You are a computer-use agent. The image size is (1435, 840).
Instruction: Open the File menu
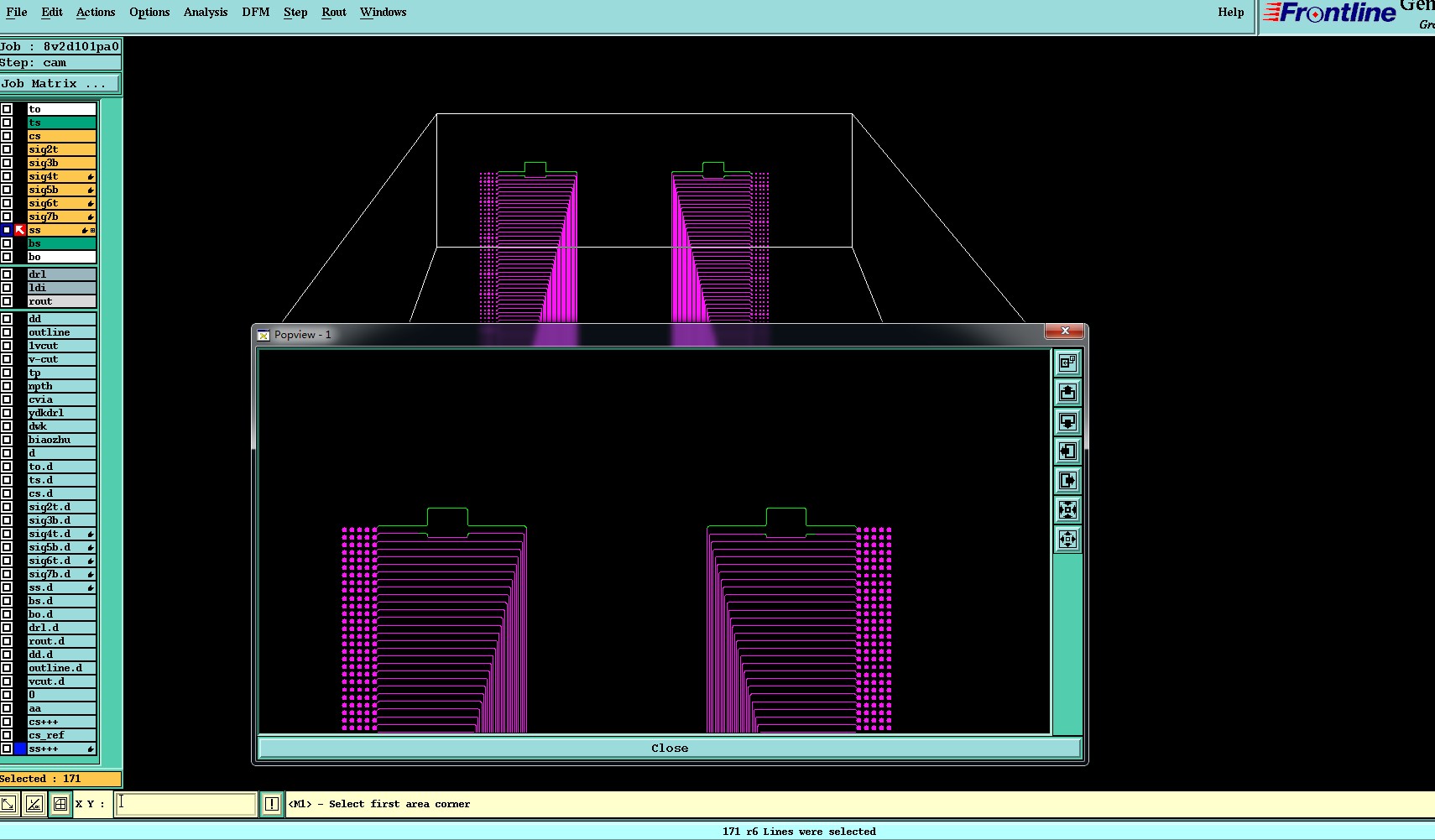[17, 12]
